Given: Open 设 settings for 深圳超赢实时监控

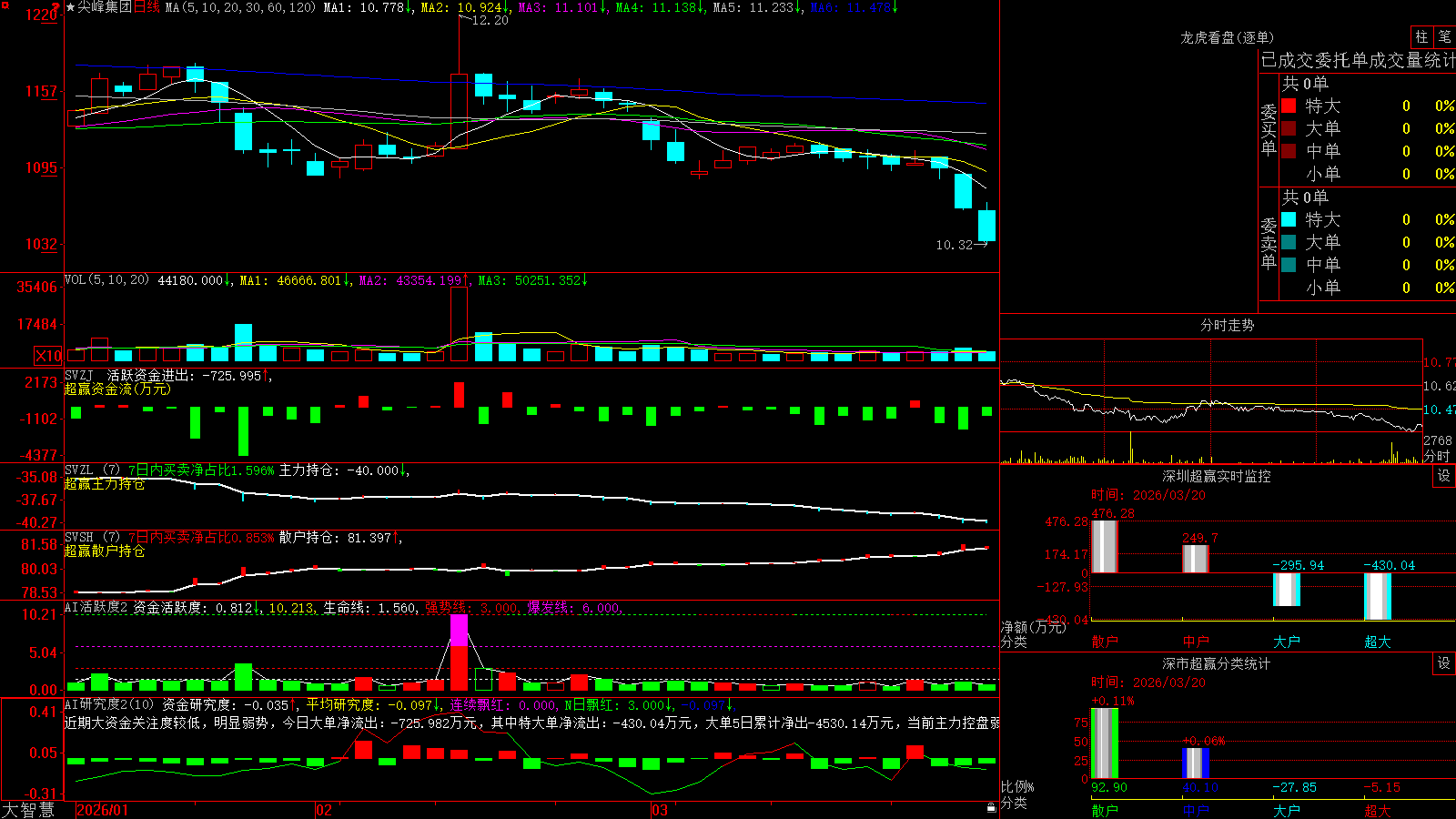Looking at the screenshot, I should click(1444, 476).
